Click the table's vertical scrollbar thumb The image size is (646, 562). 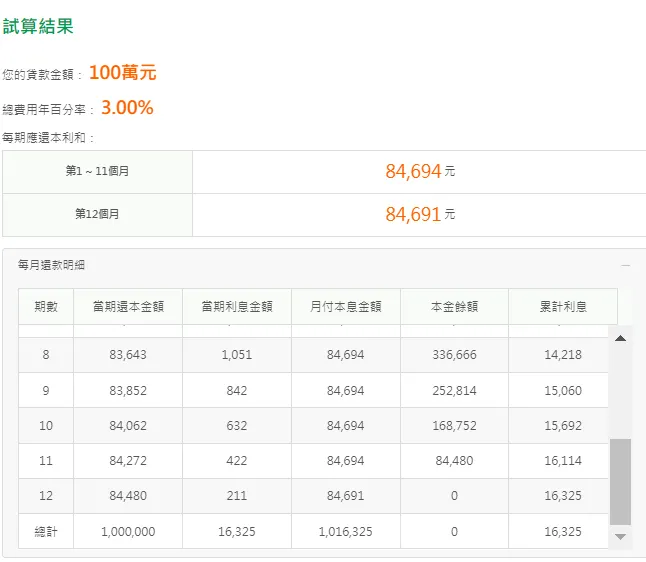pyautogui.click(x=620, y=482)
